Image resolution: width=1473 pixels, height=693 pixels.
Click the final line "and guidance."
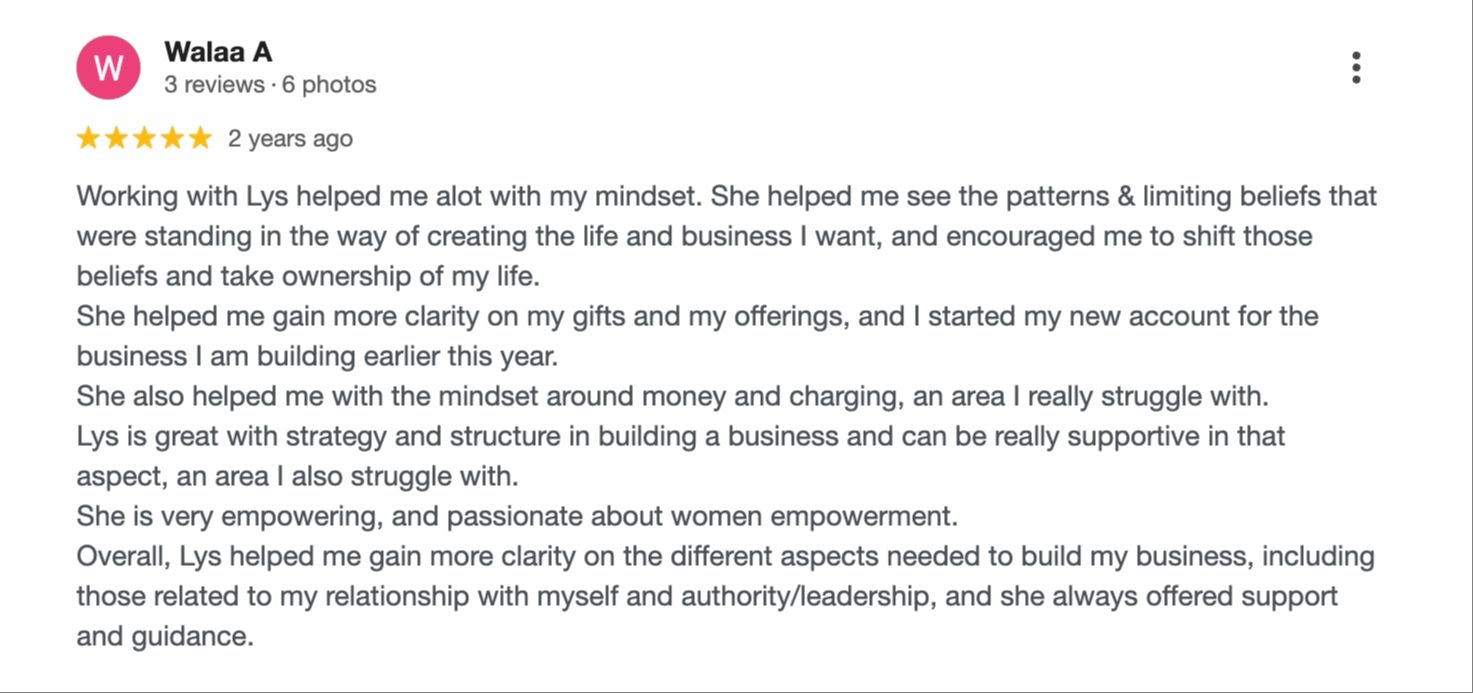pyautogui.click(x=165, y=637)
